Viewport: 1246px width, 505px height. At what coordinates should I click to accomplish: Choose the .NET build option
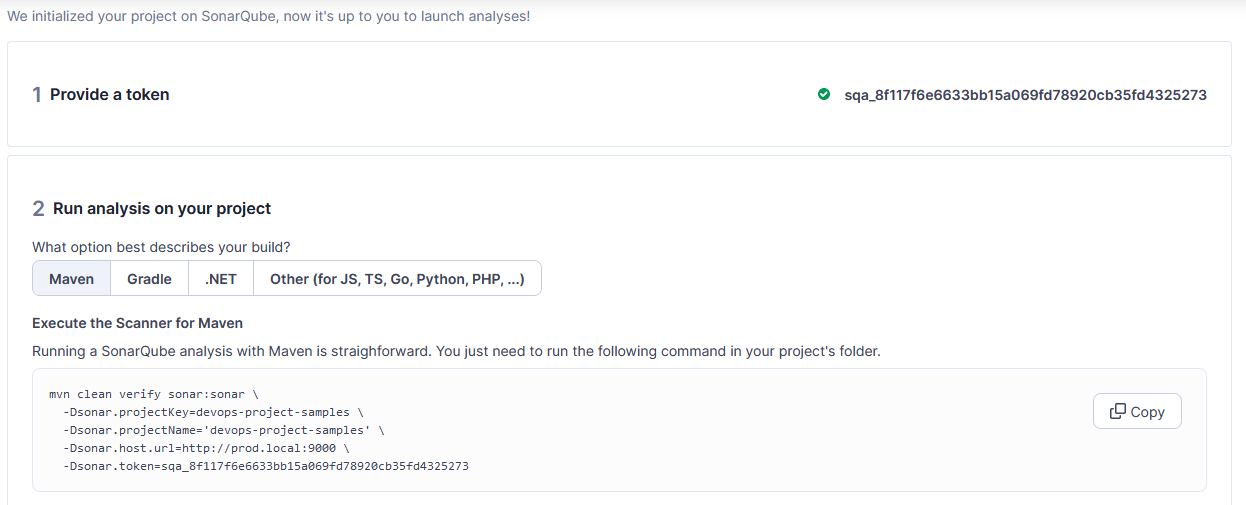[221, 279]
